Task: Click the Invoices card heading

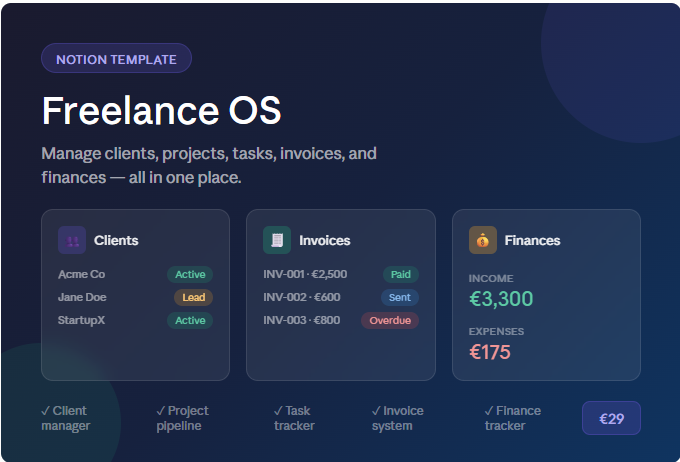Action: pyautogui.click(x=325, y=240)
